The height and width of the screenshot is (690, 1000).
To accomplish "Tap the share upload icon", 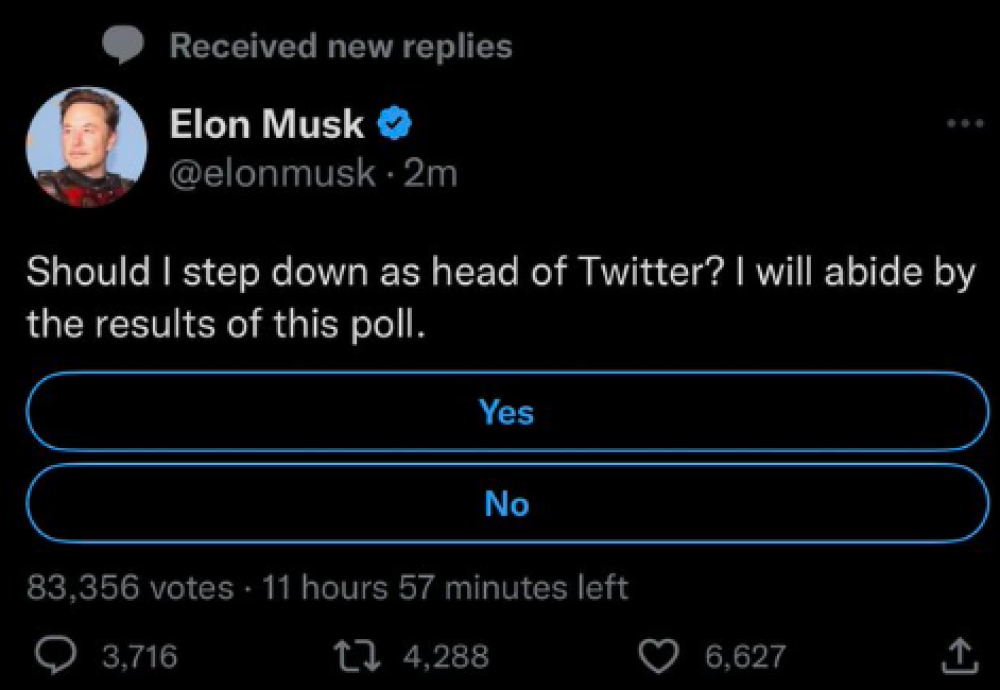I will coord(960,656).
